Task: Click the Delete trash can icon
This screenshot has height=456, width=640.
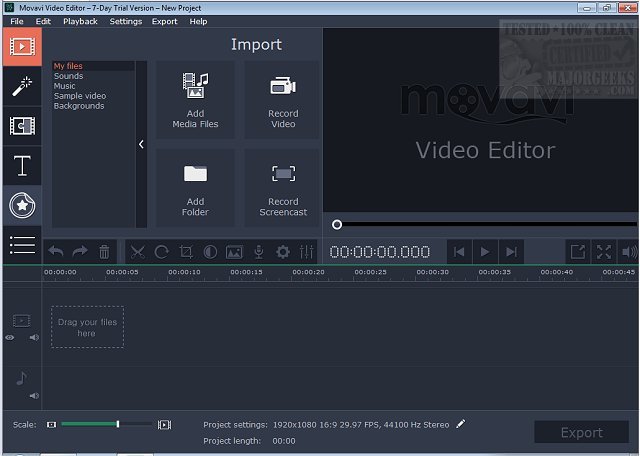Action: [104, 252]
